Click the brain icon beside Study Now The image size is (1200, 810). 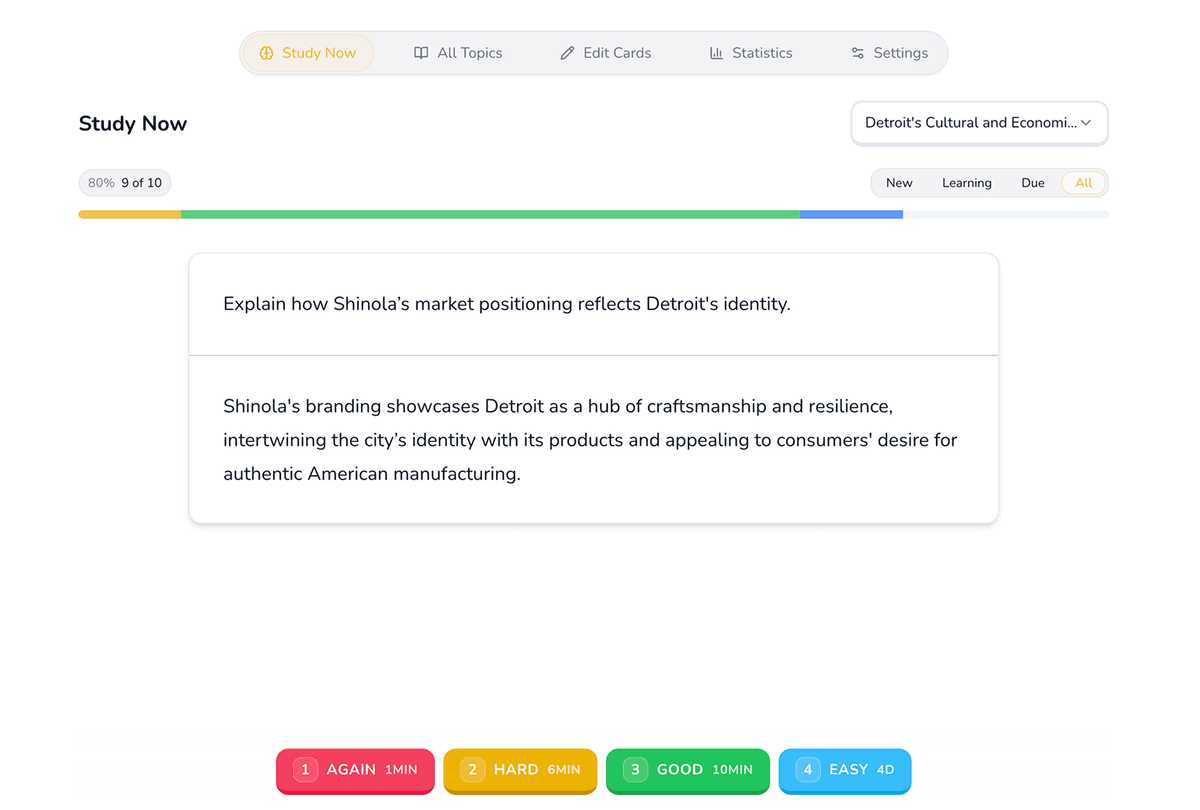(x=266, y=53)
